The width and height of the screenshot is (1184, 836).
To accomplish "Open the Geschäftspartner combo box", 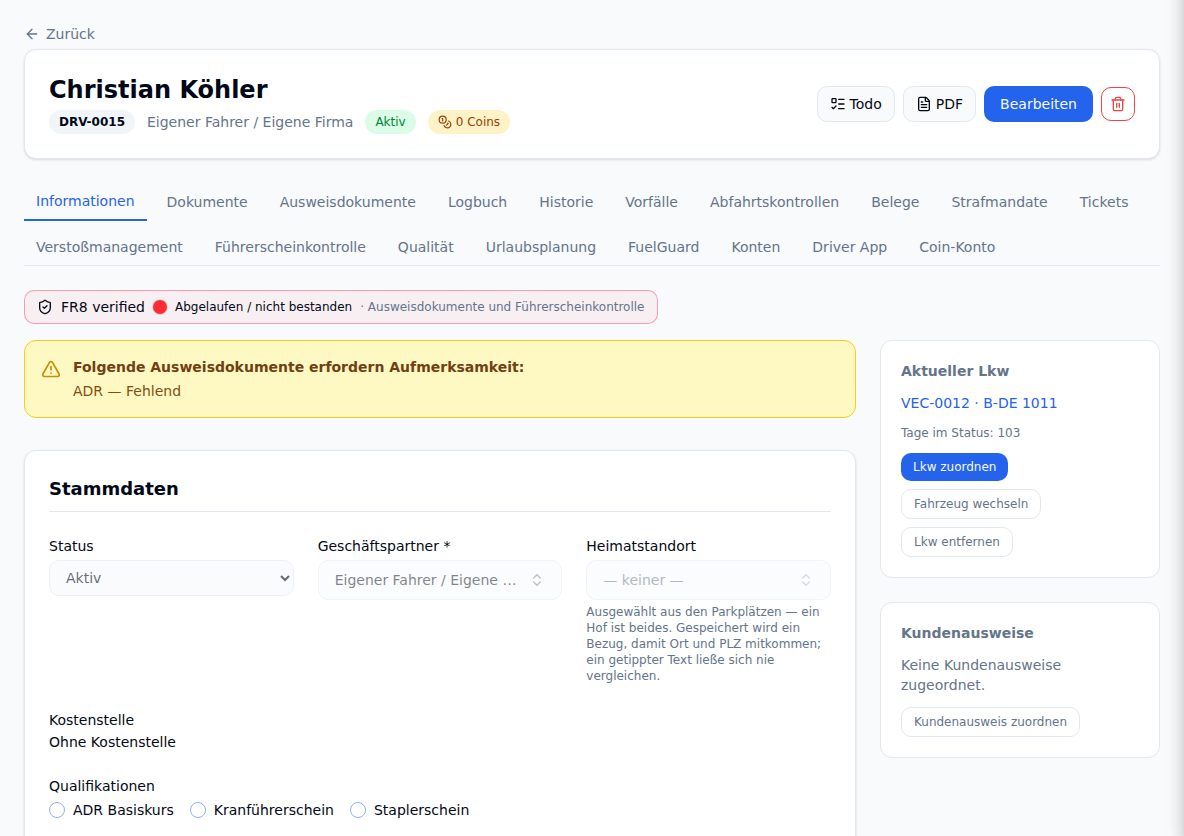I will pos(439,580).
